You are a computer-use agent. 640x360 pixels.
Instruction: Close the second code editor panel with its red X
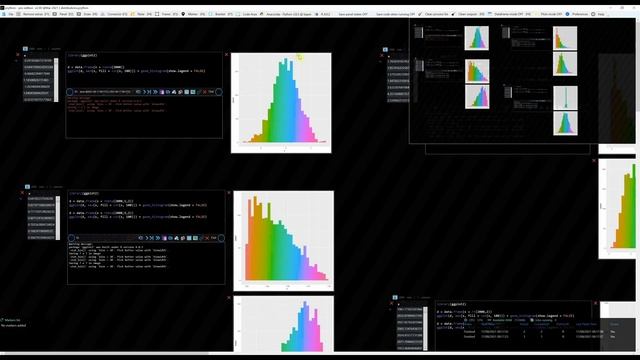click(229, 193)
